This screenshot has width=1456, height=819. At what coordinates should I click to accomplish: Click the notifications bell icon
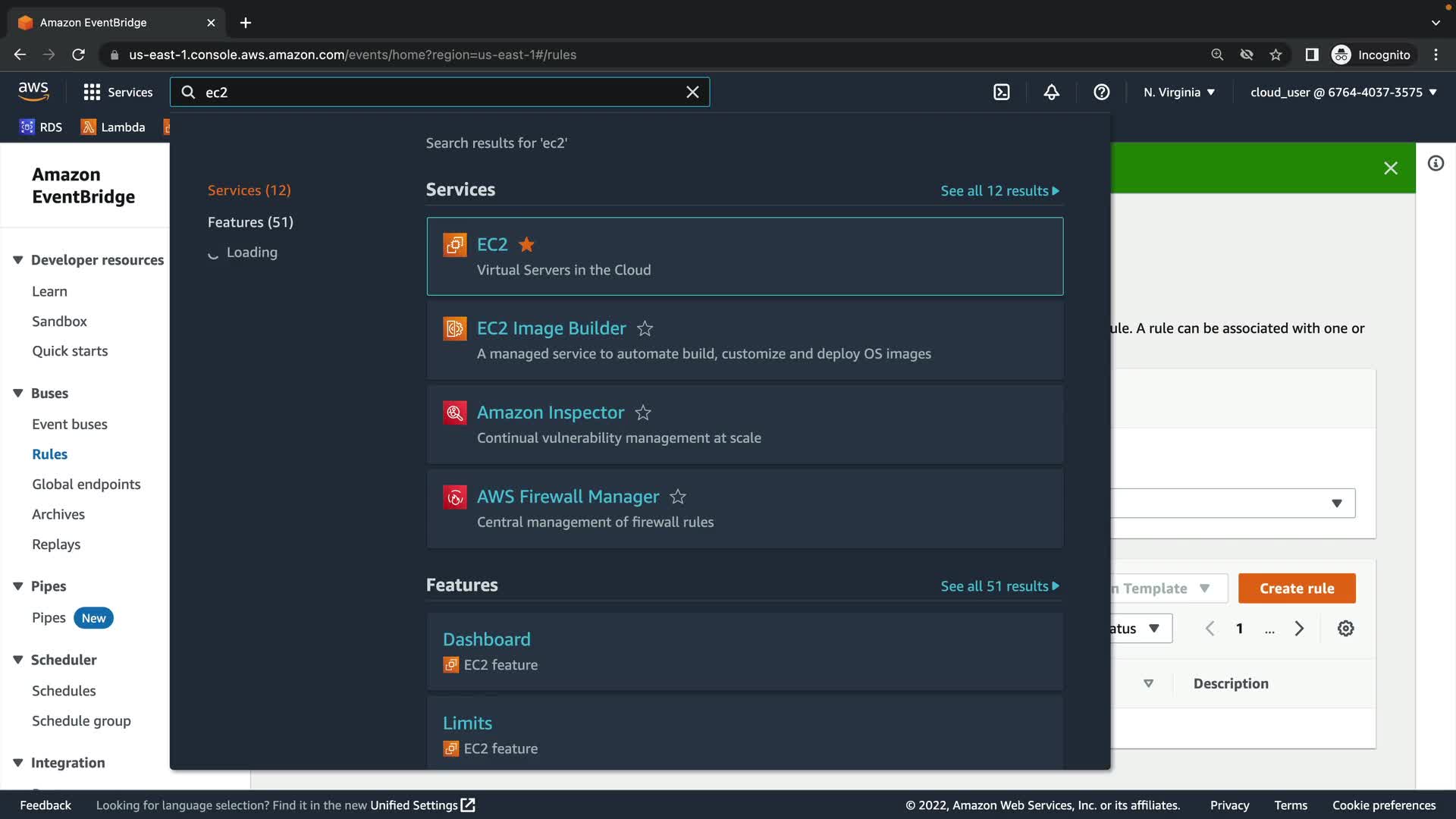(1051, 92)
